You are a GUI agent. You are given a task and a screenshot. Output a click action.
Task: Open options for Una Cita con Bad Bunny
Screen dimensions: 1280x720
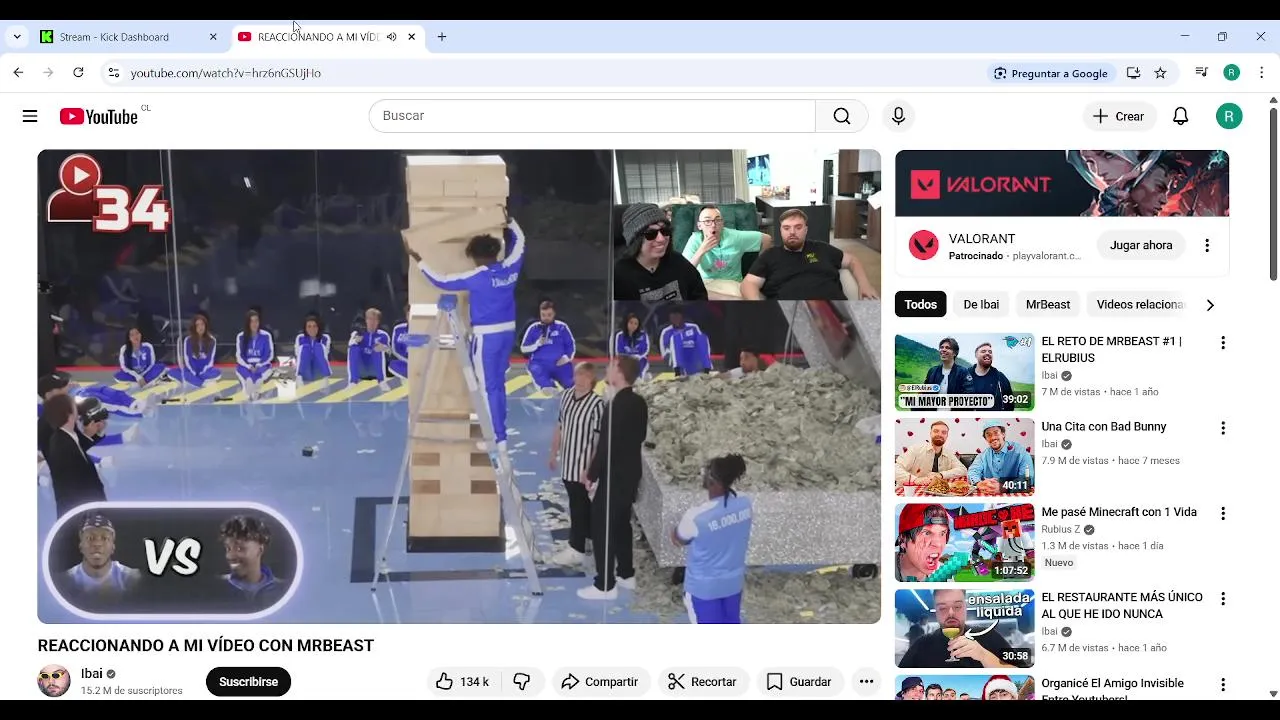(x=1222, y=428)
